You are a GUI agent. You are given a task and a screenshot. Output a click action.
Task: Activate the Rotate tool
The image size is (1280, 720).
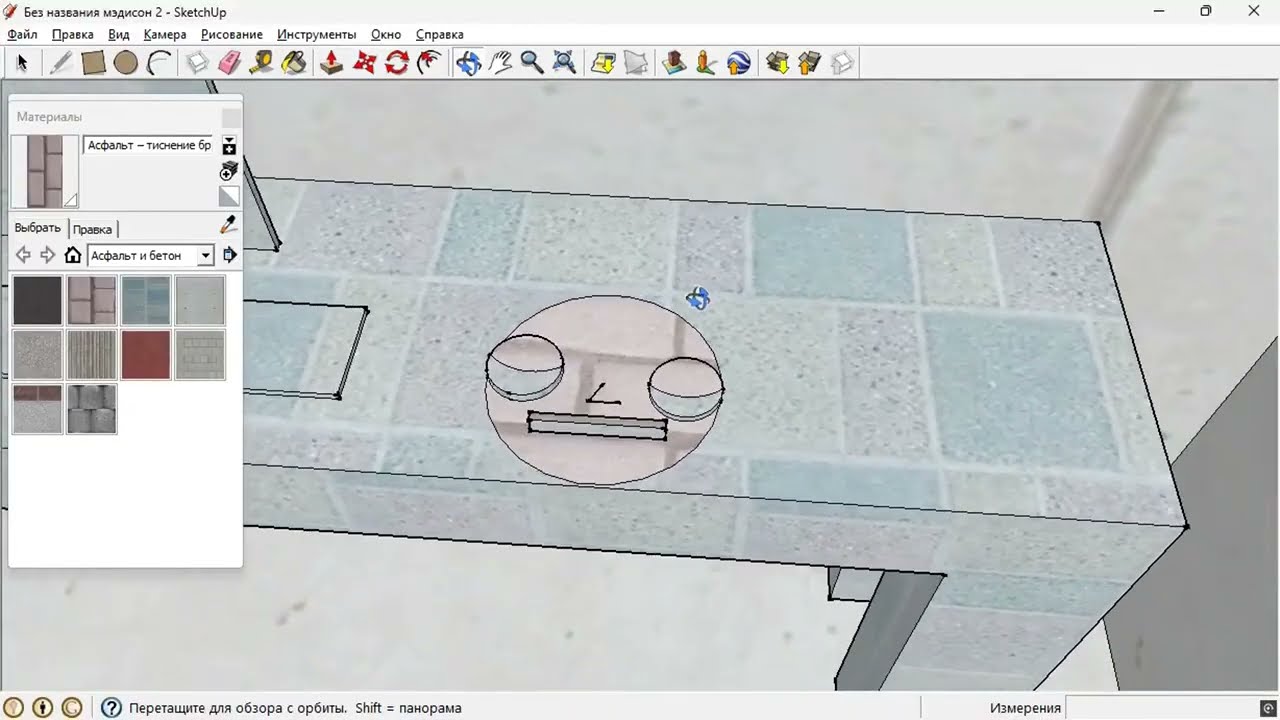(397, 63)
